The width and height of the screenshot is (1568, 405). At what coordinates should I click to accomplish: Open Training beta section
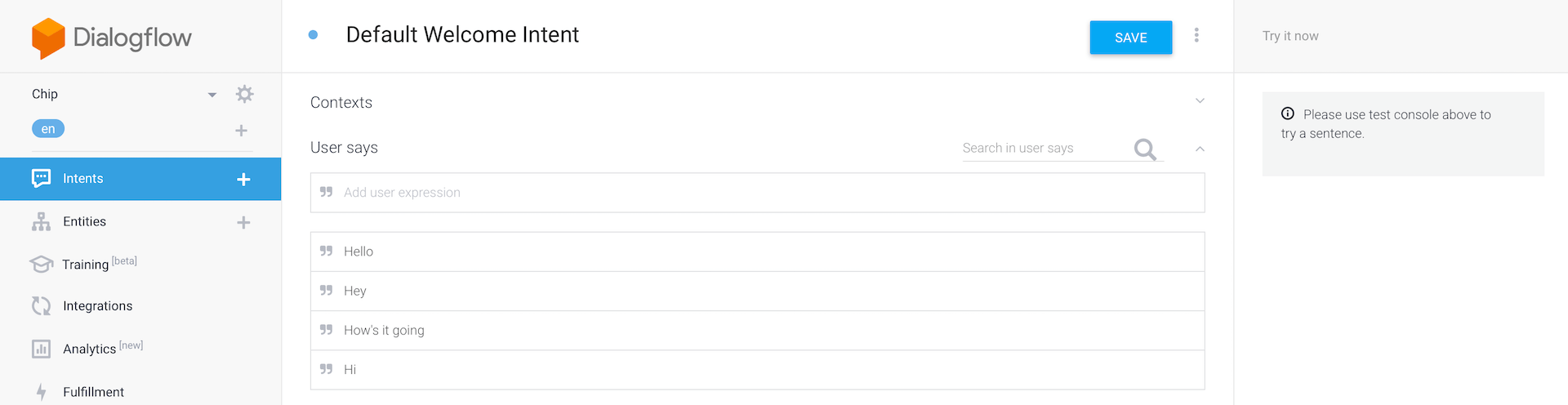pyautogui.click(x=86, y=265)
